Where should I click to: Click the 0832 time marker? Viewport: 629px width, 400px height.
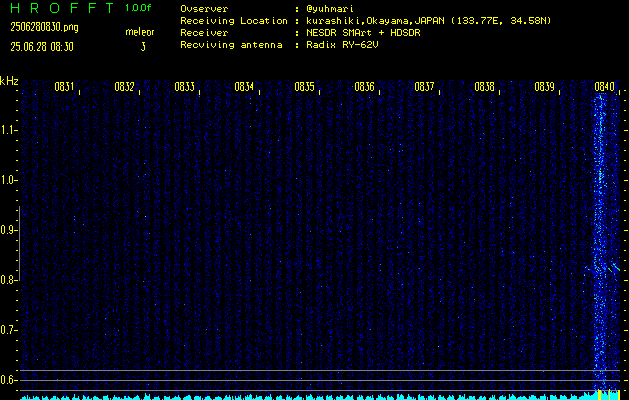(124, 87)
